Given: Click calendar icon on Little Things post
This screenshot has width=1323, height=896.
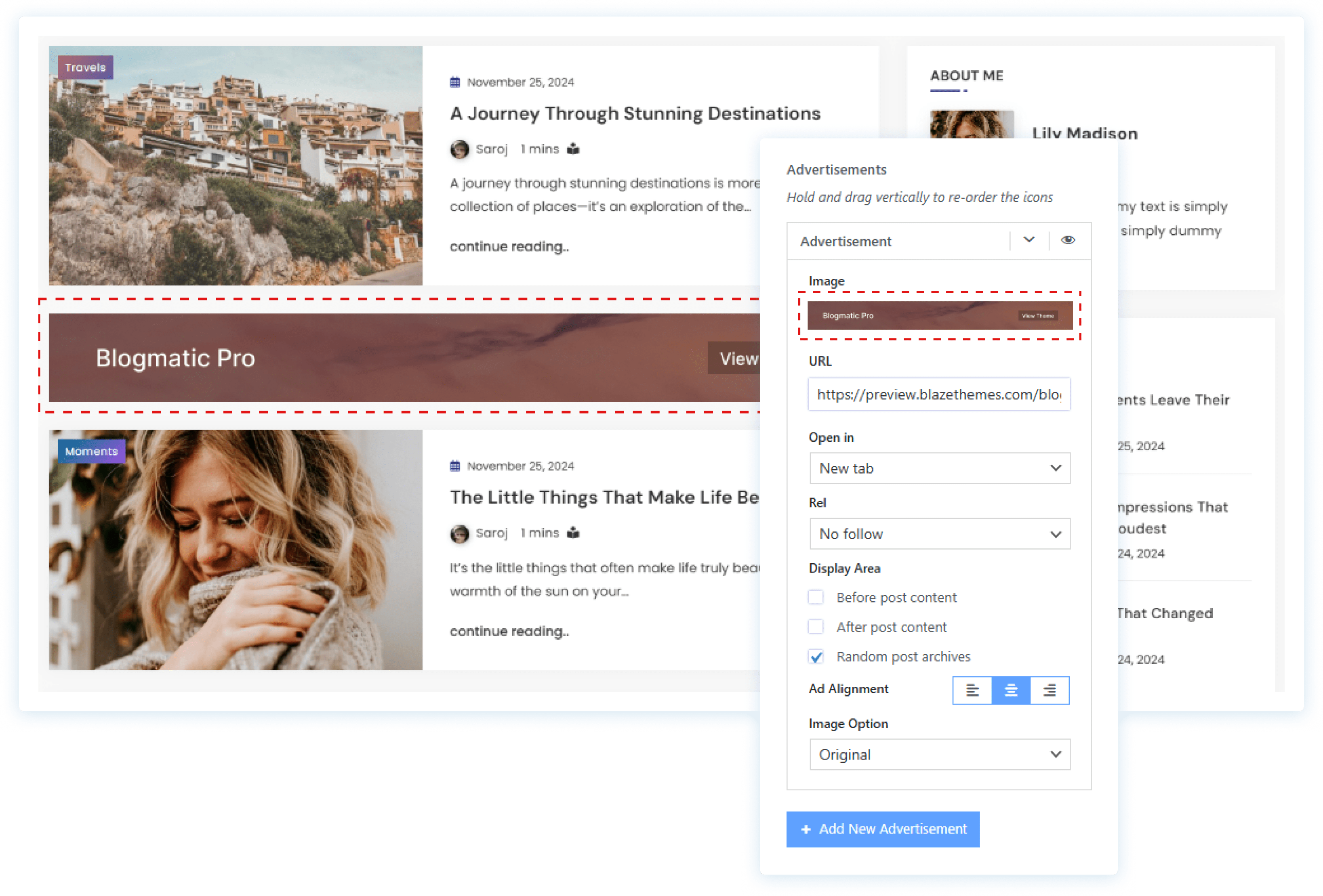Looking at the screenshot, I should [455, 466].
